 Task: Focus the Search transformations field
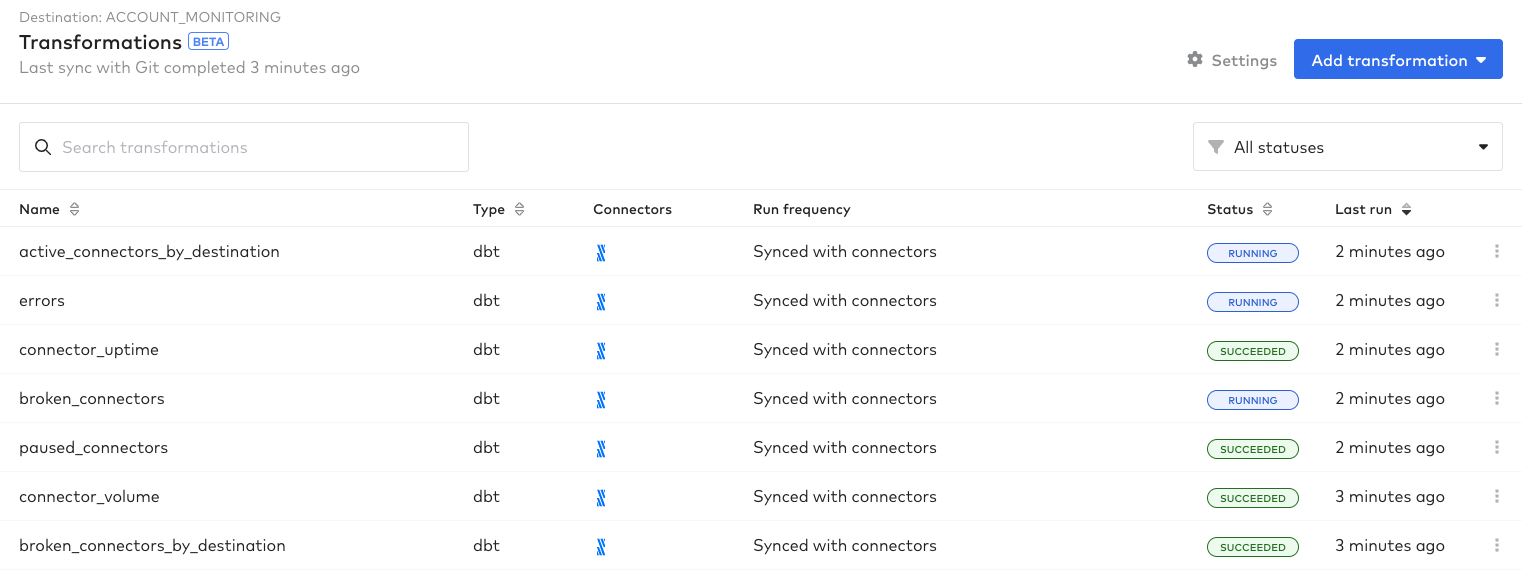pos(244,147)
